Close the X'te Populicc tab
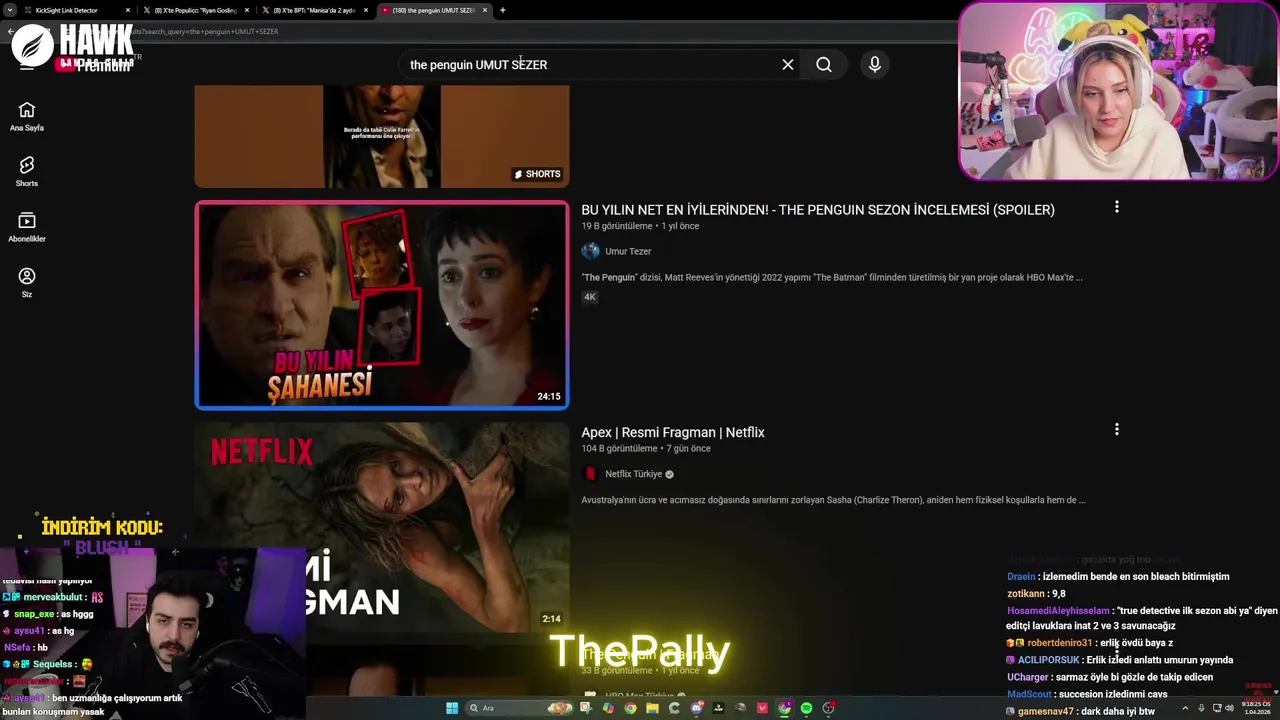 click(248, 10)
